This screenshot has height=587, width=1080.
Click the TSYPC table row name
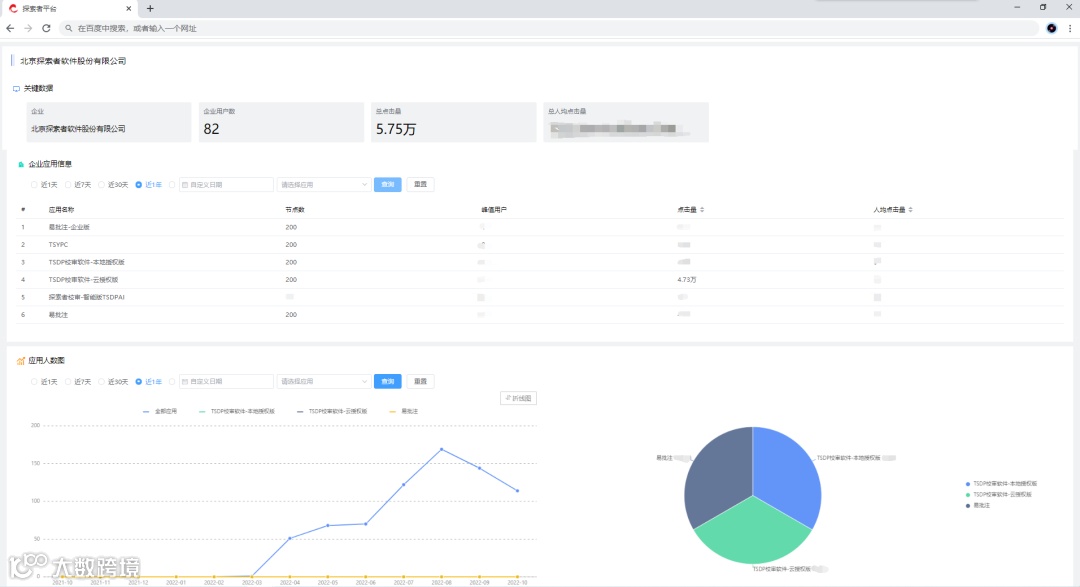58,245
